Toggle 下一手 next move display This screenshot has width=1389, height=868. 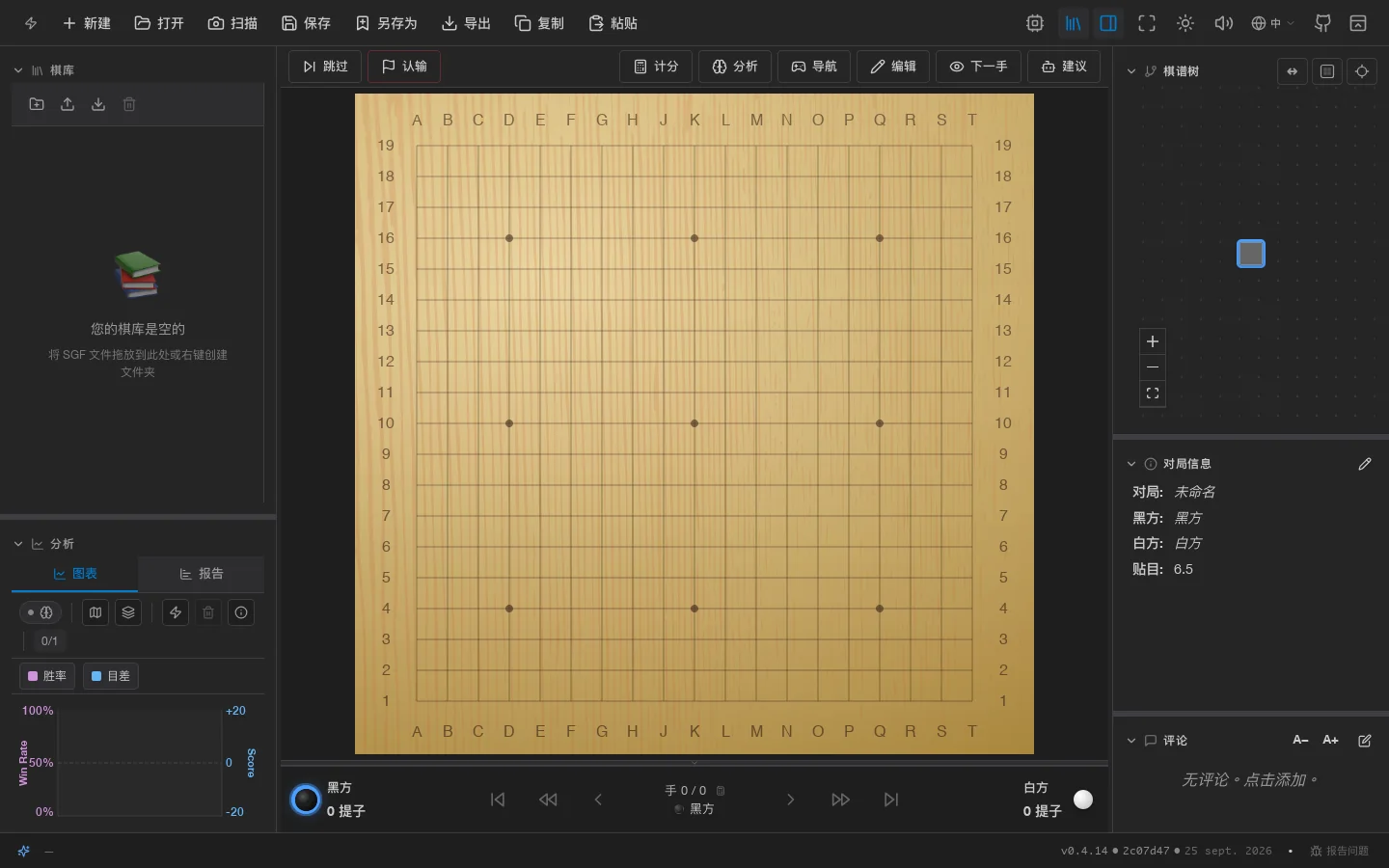pos(978,67)
